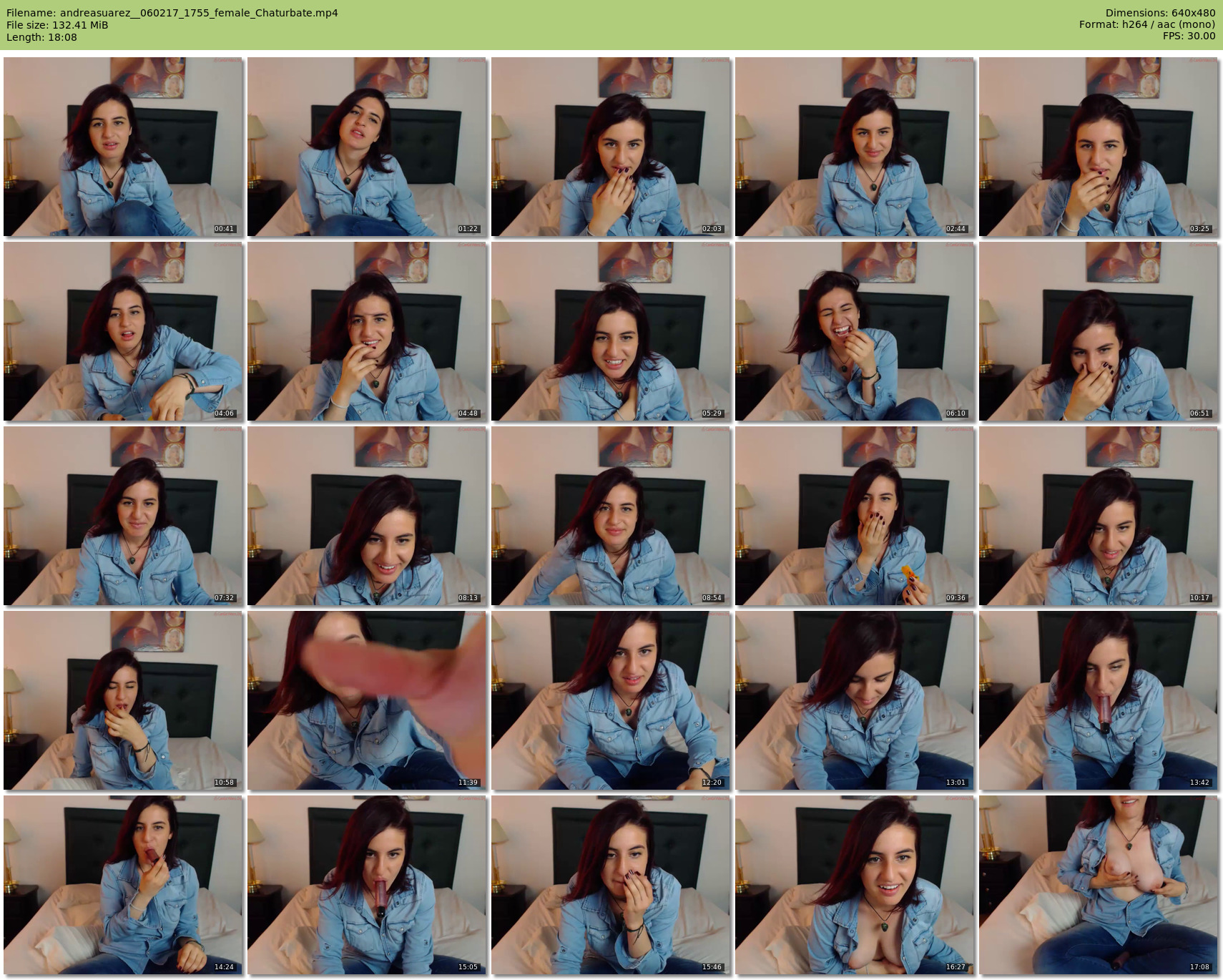Image resolution: width=1223 pixels, height=980 pixels.
Task: View the frame captured at 02:44
Action: pyautogui.click(x=855, y=147)
